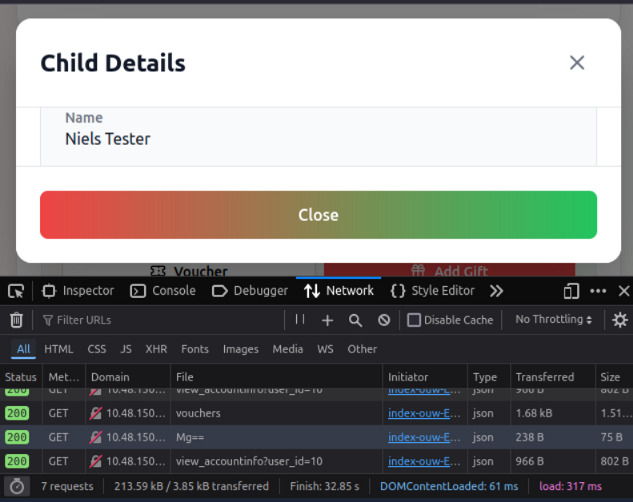Click 200 status badge of Mg== row
The height and width of the screenshot is (502, 633).
pyautogui.click(x=17, y=437)
